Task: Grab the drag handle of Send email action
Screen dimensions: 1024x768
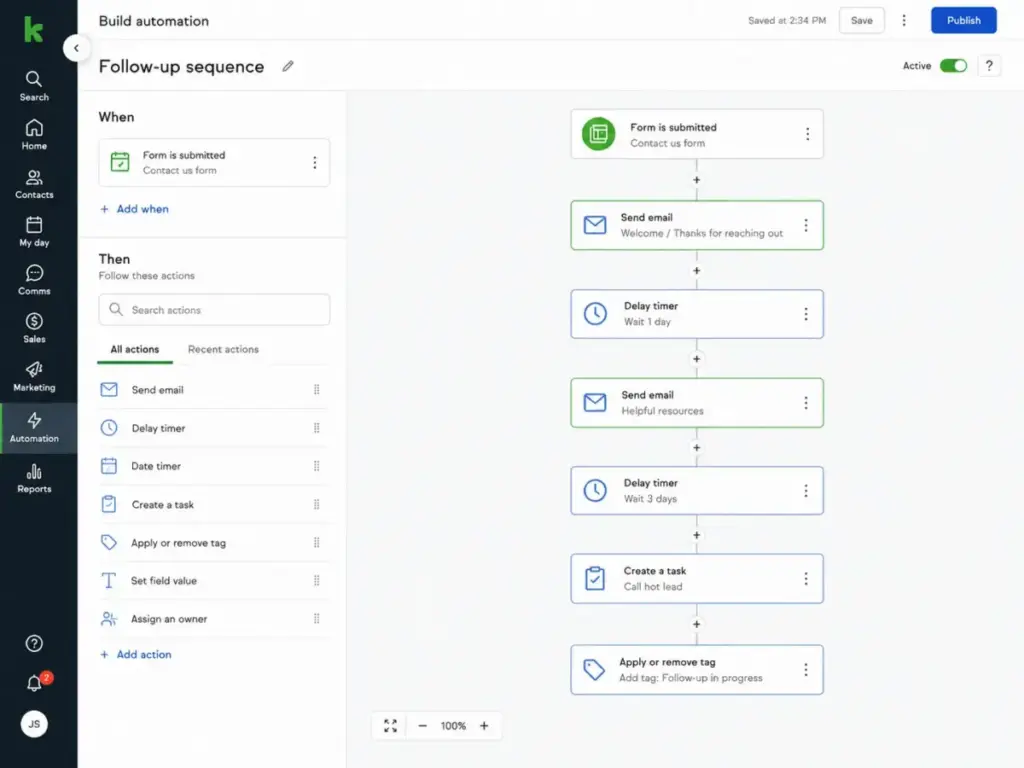Action: point(317,390)
